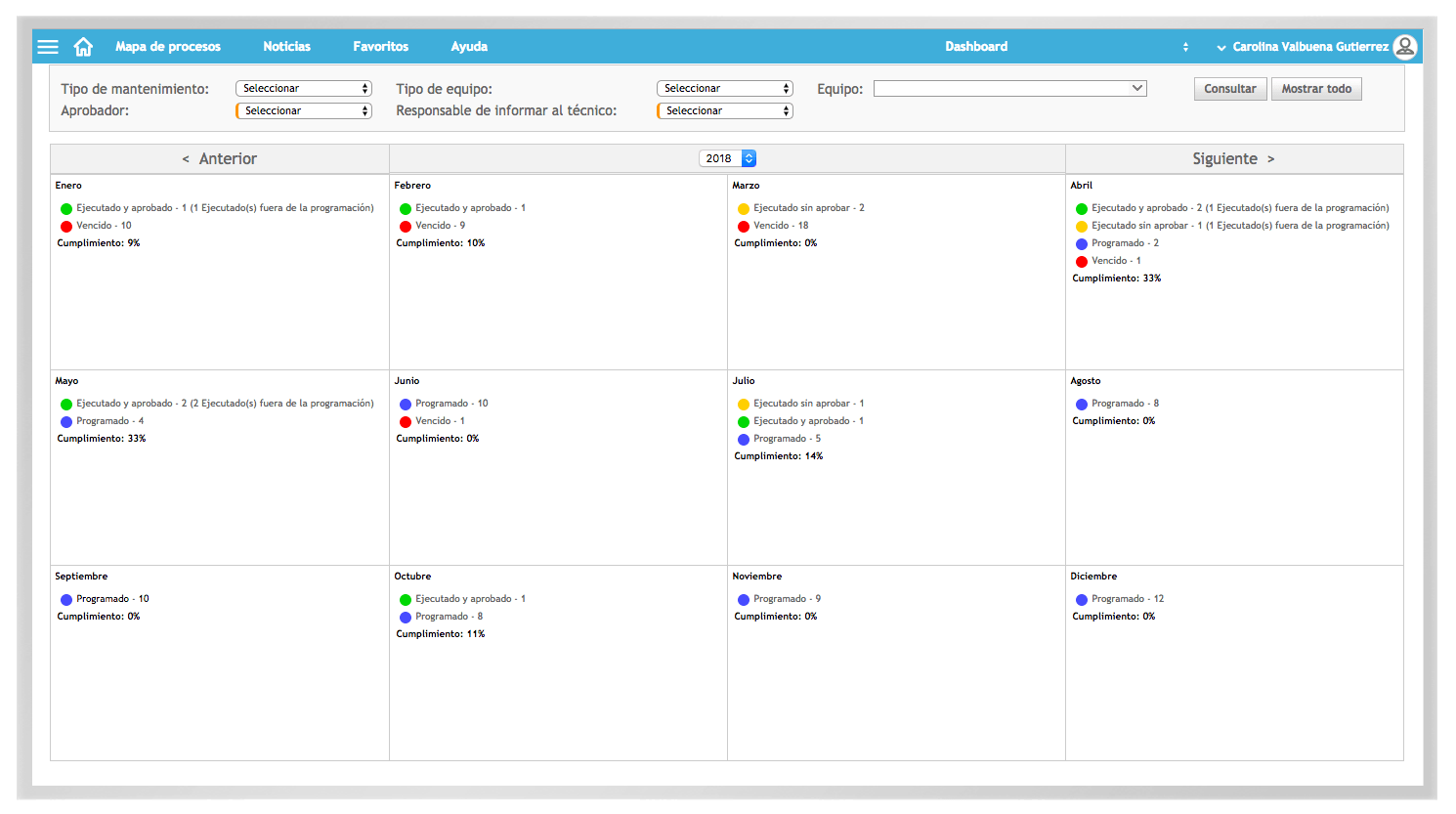
Task: Open the 2018 year selector
Action: tap(727, 158)
